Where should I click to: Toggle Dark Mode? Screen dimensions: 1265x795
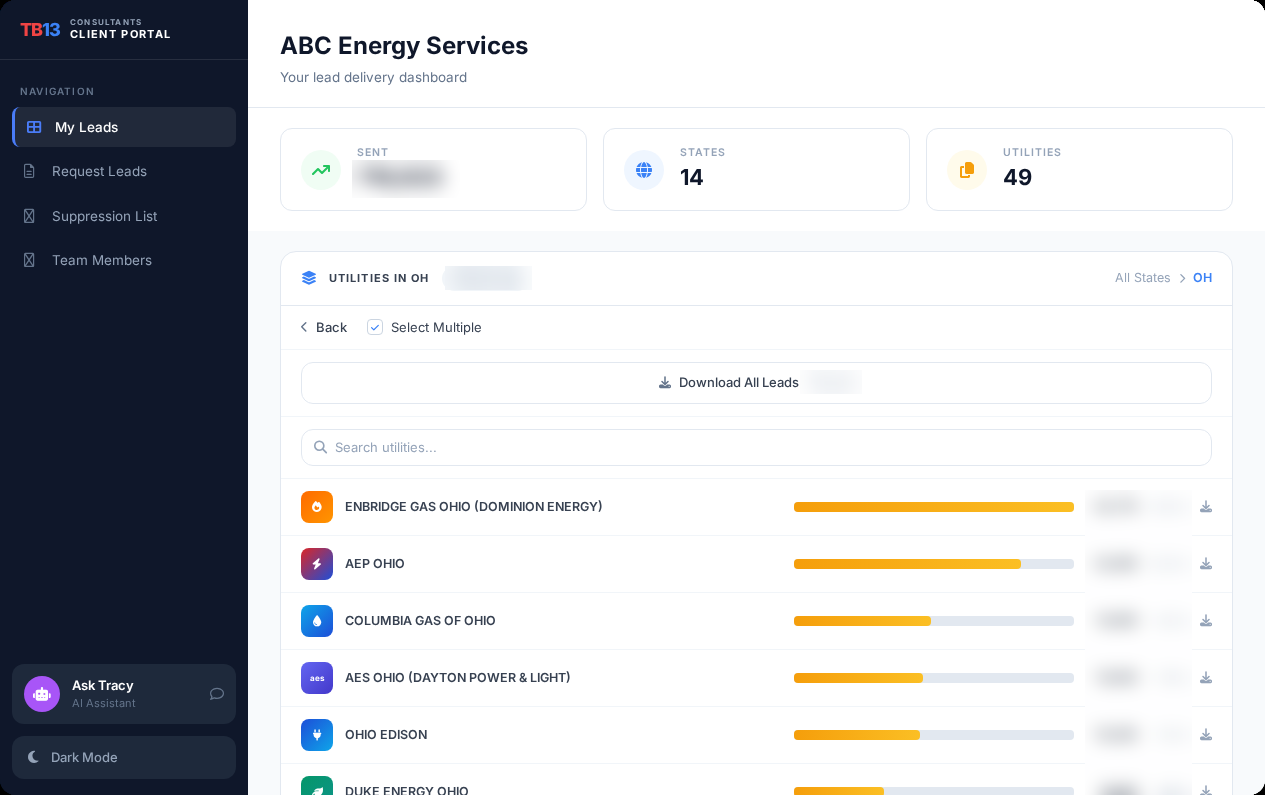point(124,757)
